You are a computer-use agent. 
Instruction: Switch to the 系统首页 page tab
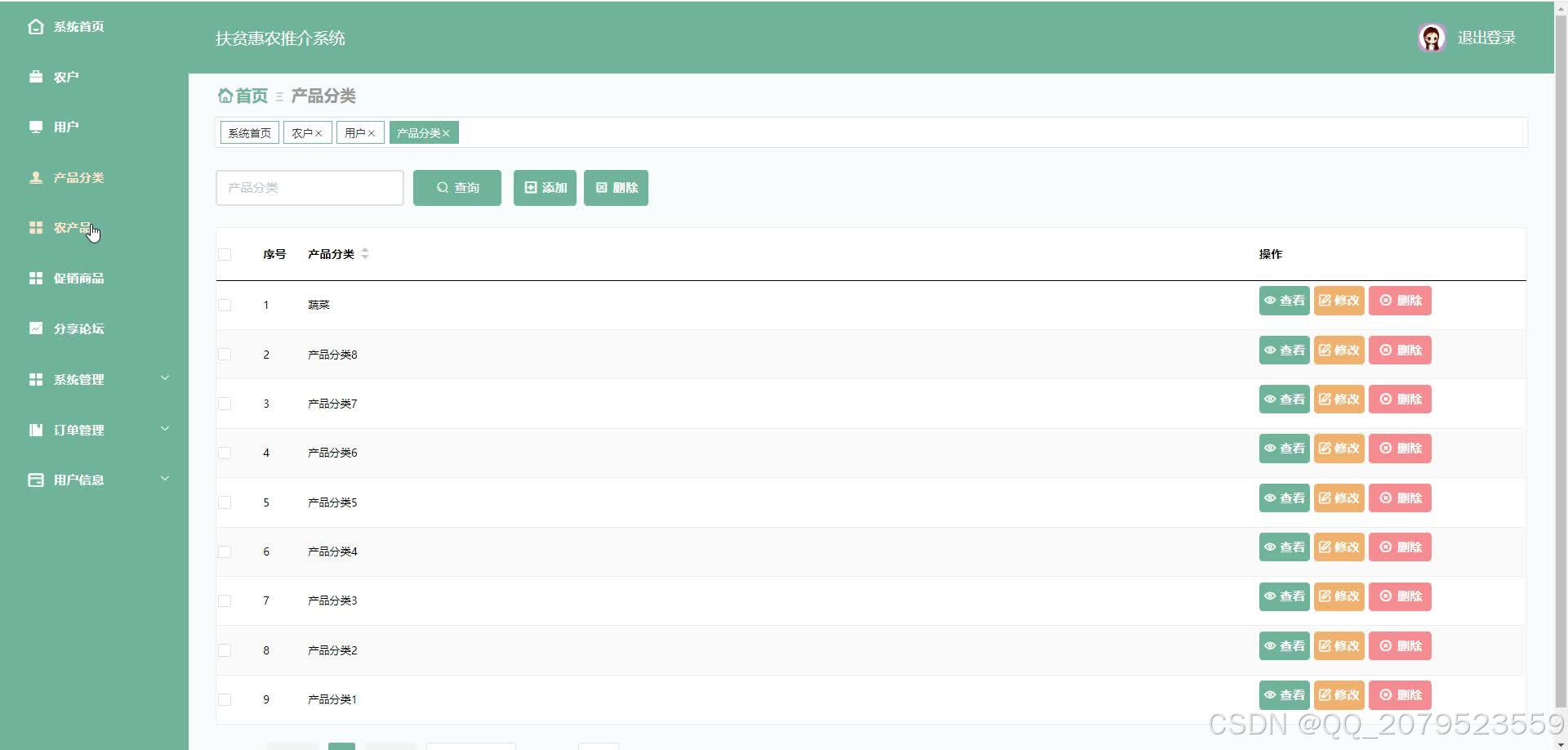pos(249,133)
